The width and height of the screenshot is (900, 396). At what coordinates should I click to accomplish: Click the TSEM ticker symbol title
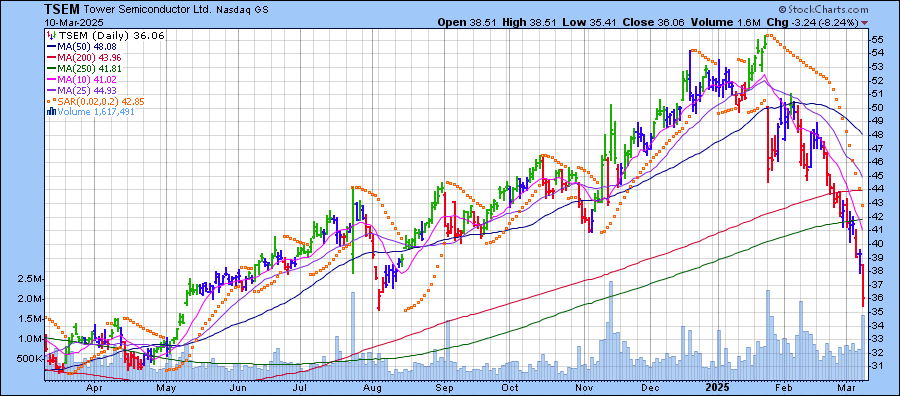[x=63, y=9]
